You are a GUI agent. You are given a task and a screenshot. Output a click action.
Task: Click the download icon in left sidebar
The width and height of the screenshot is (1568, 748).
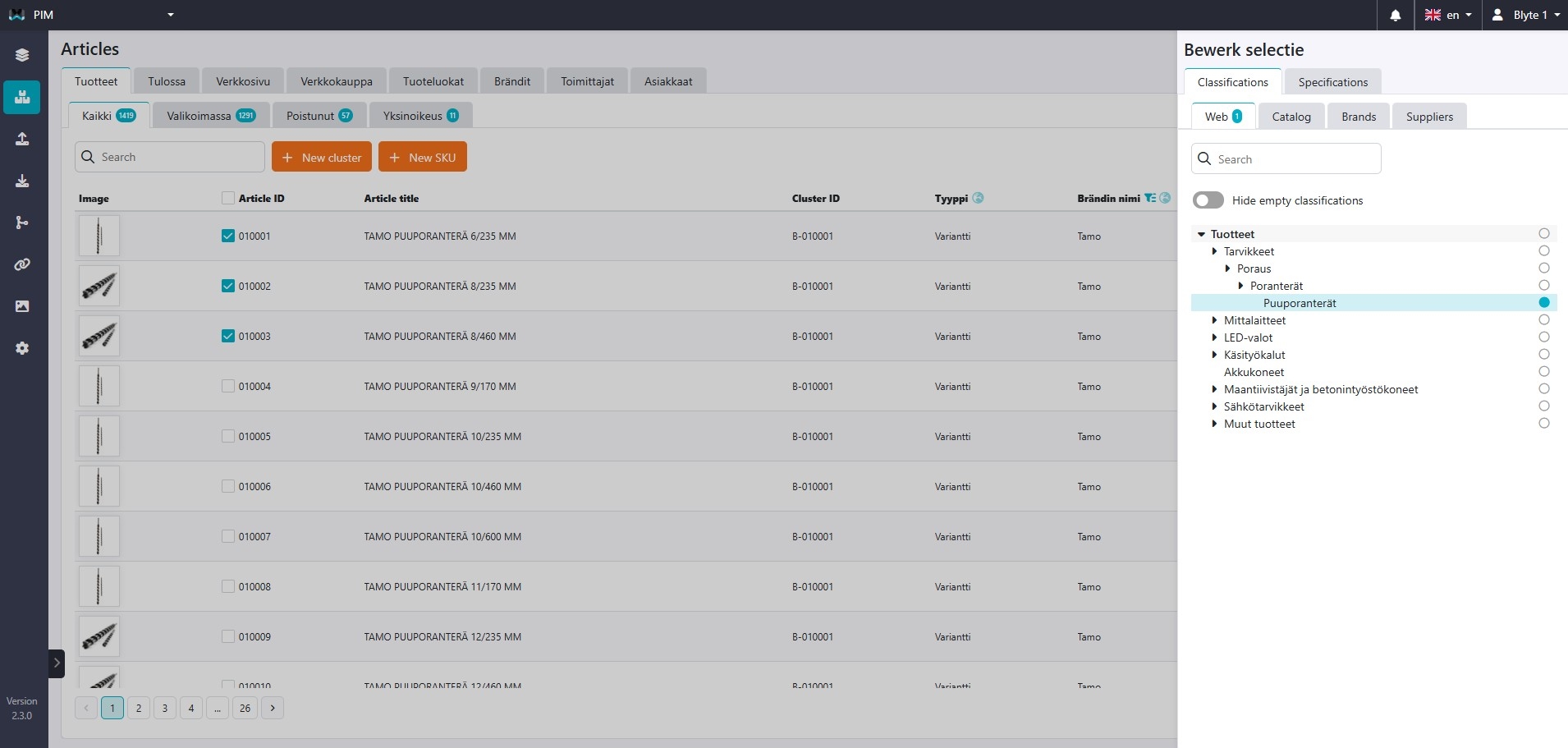[x=22, y=181]
